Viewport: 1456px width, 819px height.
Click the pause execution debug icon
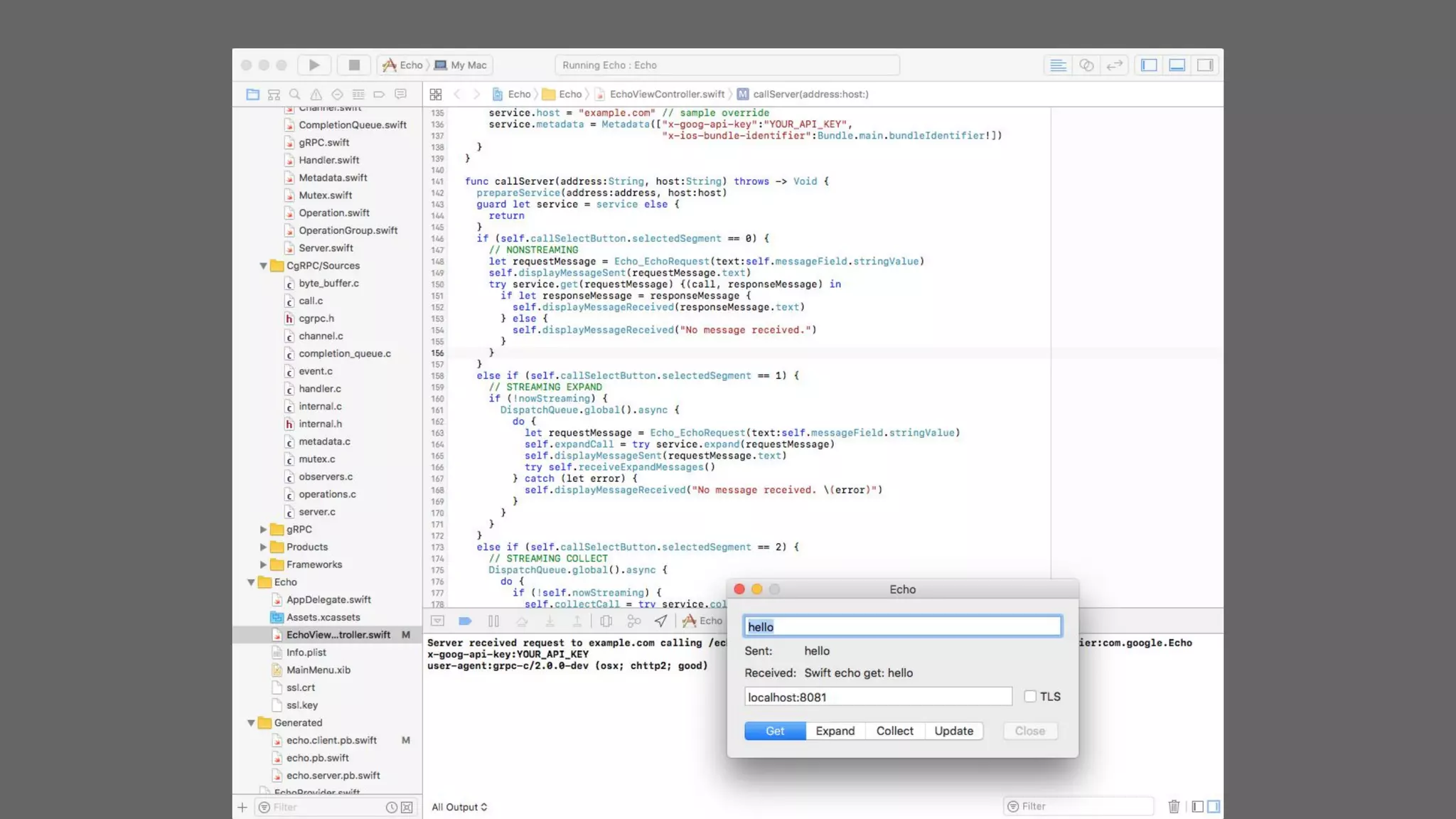tap(493, 621)
